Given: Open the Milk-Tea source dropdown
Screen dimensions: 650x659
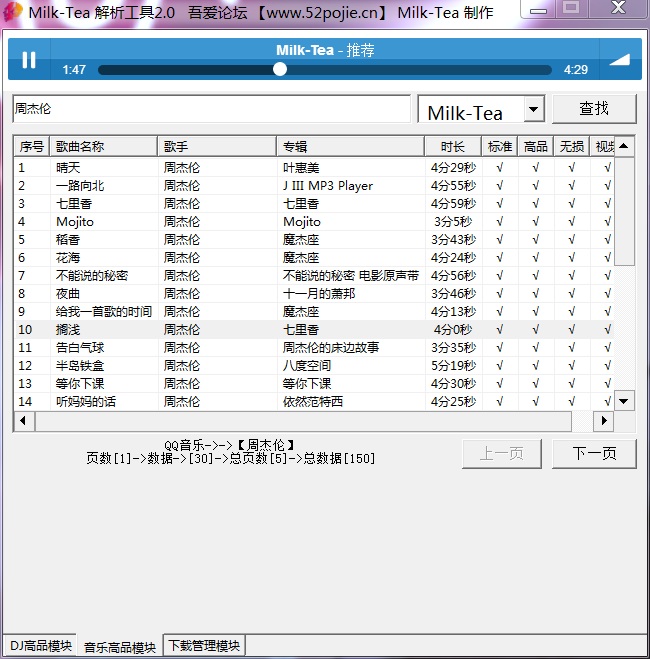Looking at the screenshot, I should (x=534, y=109).
